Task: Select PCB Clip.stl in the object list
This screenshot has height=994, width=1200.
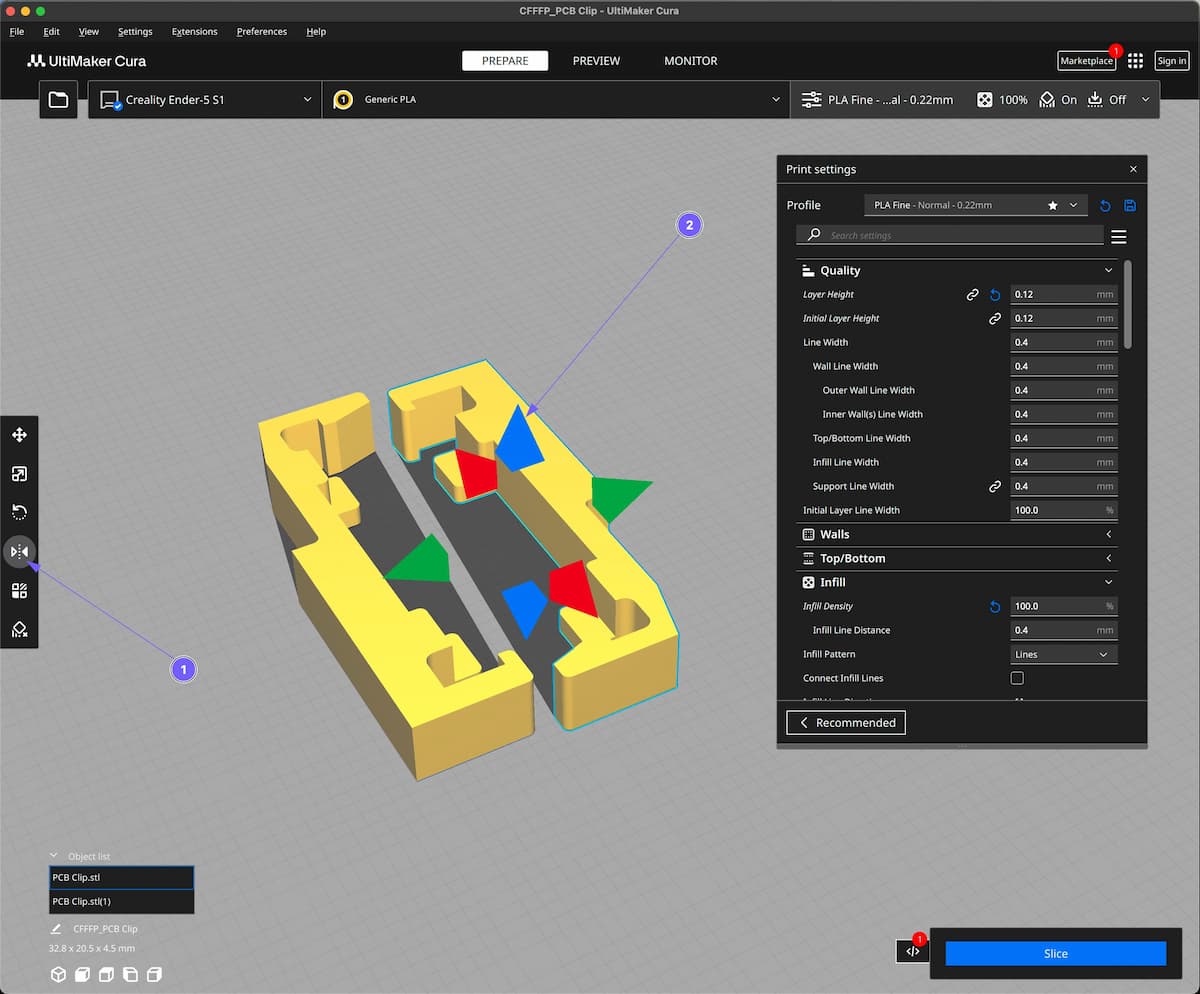Action: coord(122,878)
